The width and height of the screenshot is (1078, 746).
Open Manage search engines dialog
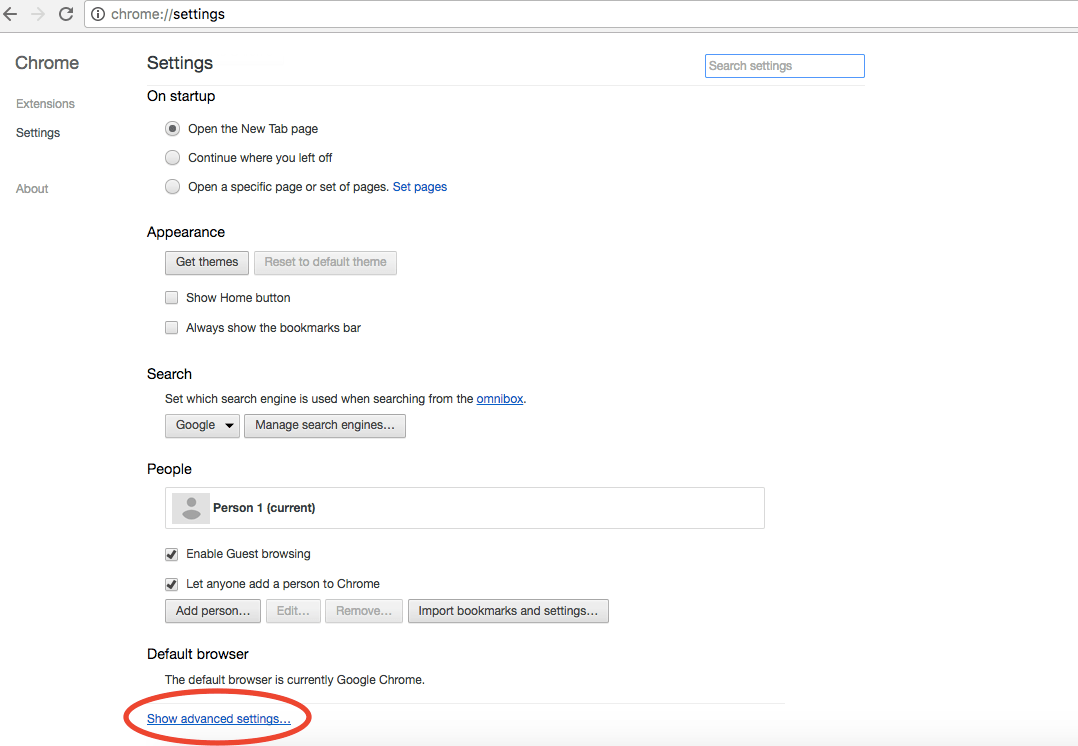point(324,426)
